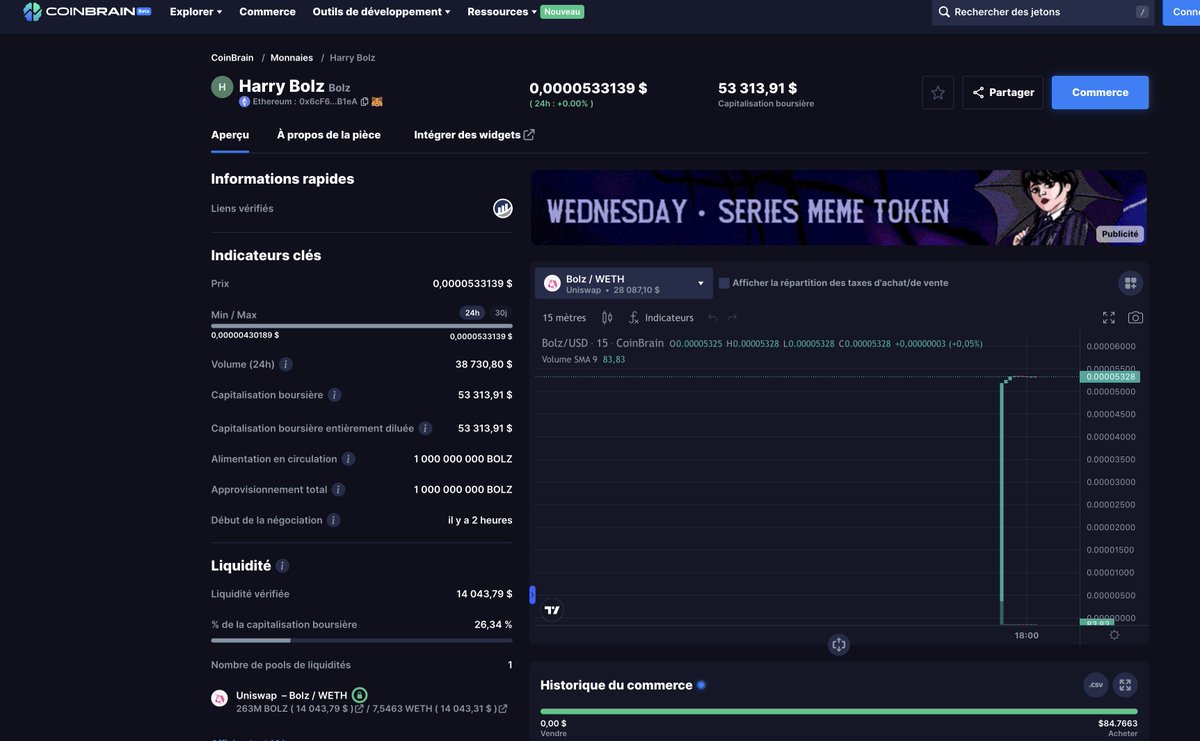Click the 18:00 time axis label
Screen dimensions: 1200x741
tap(1026, 636)
